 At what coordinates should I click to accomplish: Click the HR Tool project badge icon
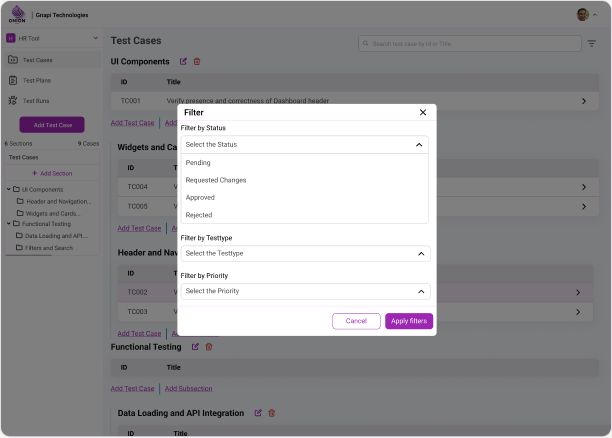tap(11, 38)
